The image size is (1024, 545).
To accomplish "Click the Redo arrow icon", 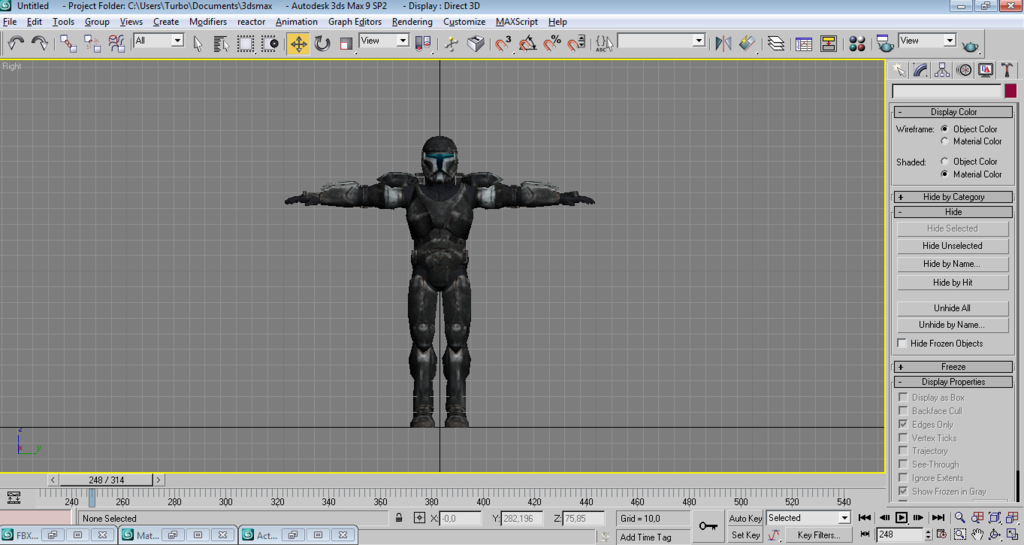I will click(40, 43).
